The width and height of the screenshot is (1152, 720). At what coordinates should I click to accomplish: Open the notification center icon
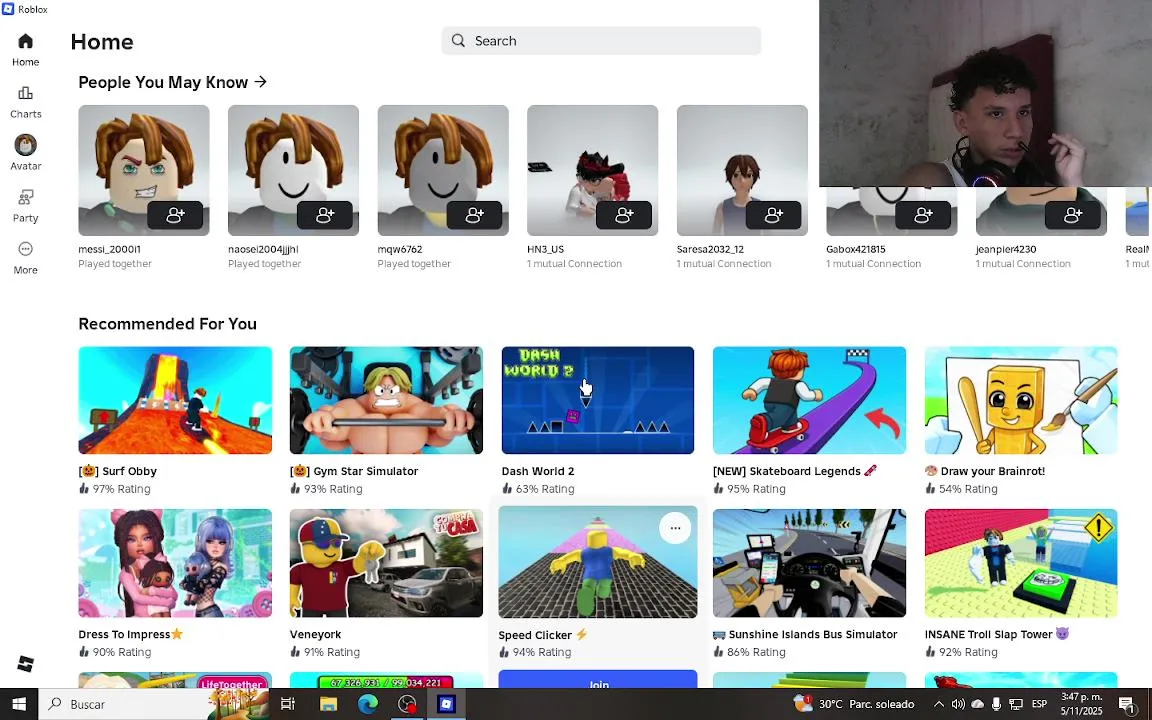[x=1126, y=704]
